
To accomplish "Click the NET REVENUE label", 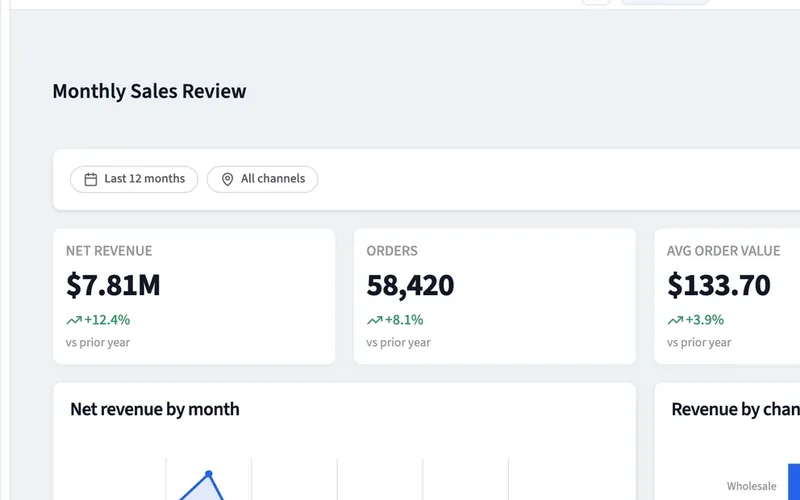I will 109,251.
